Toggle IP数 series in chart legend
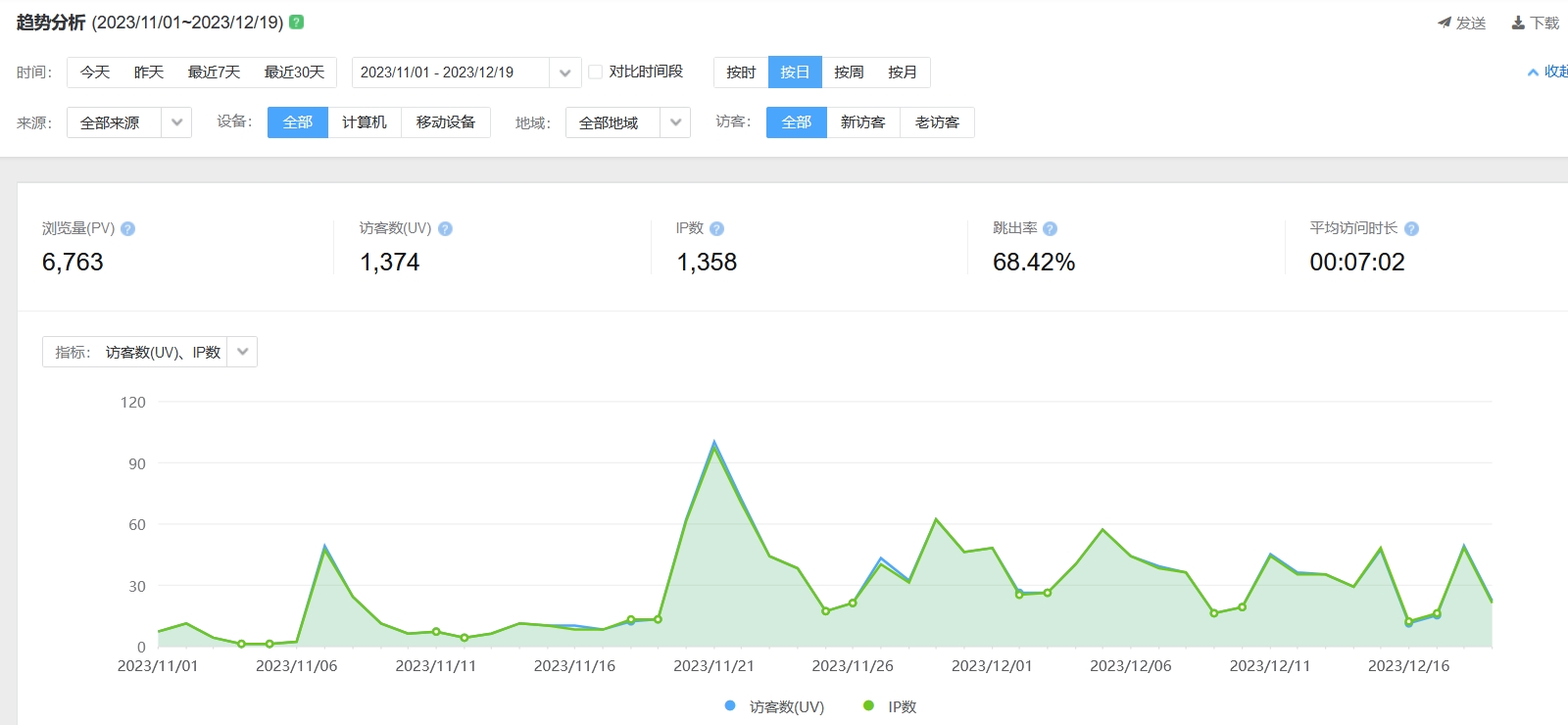Screen dimensions: 1568x725 pyautogui.click(x=868, y=705)
